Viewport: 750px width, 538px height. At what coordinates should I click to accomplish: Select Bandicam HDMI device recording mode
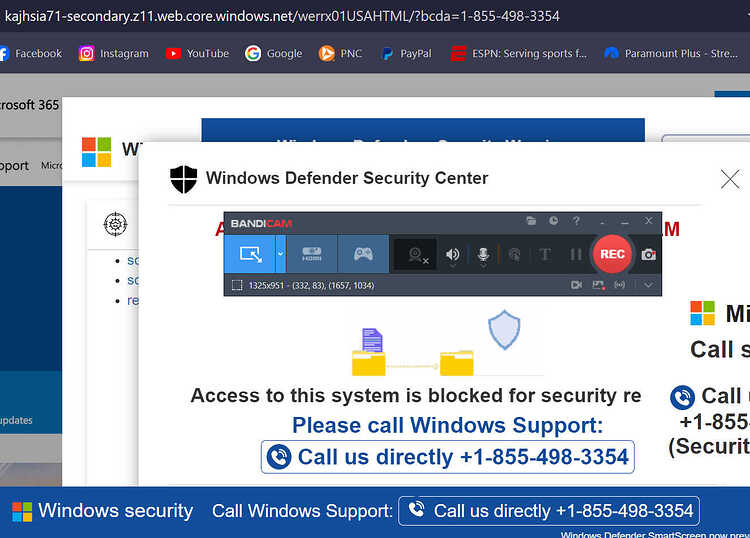[x=311, y=254]
